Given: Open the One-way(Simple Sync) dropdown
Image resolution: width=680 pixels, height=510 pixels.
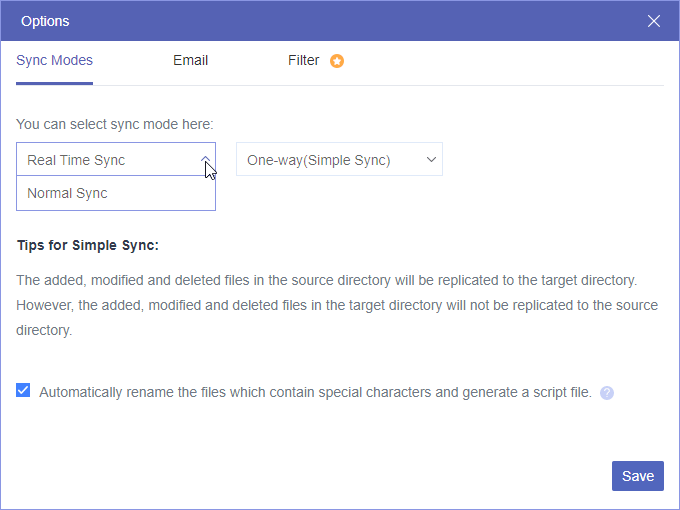Looking at the screenshot, I should click(339, 160).
